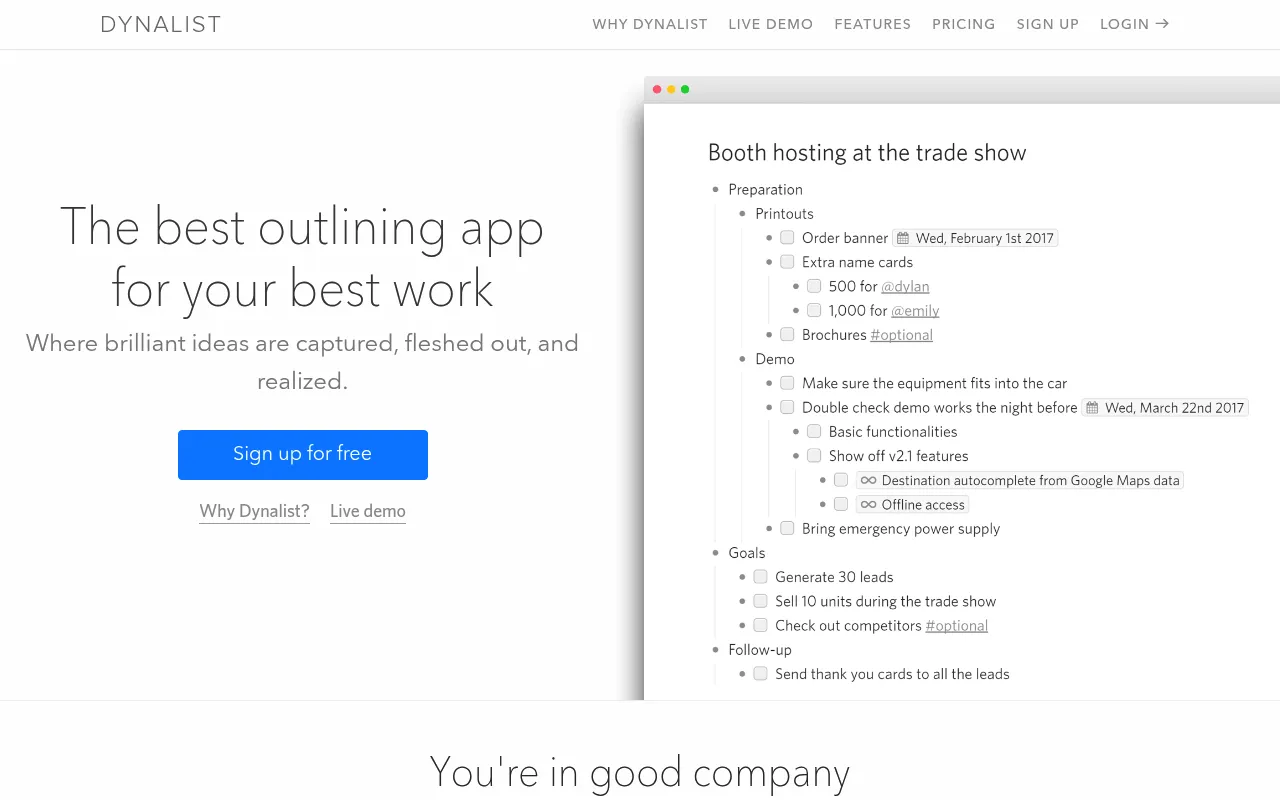Click the calendar icon for February 1st date

[903, 238]
